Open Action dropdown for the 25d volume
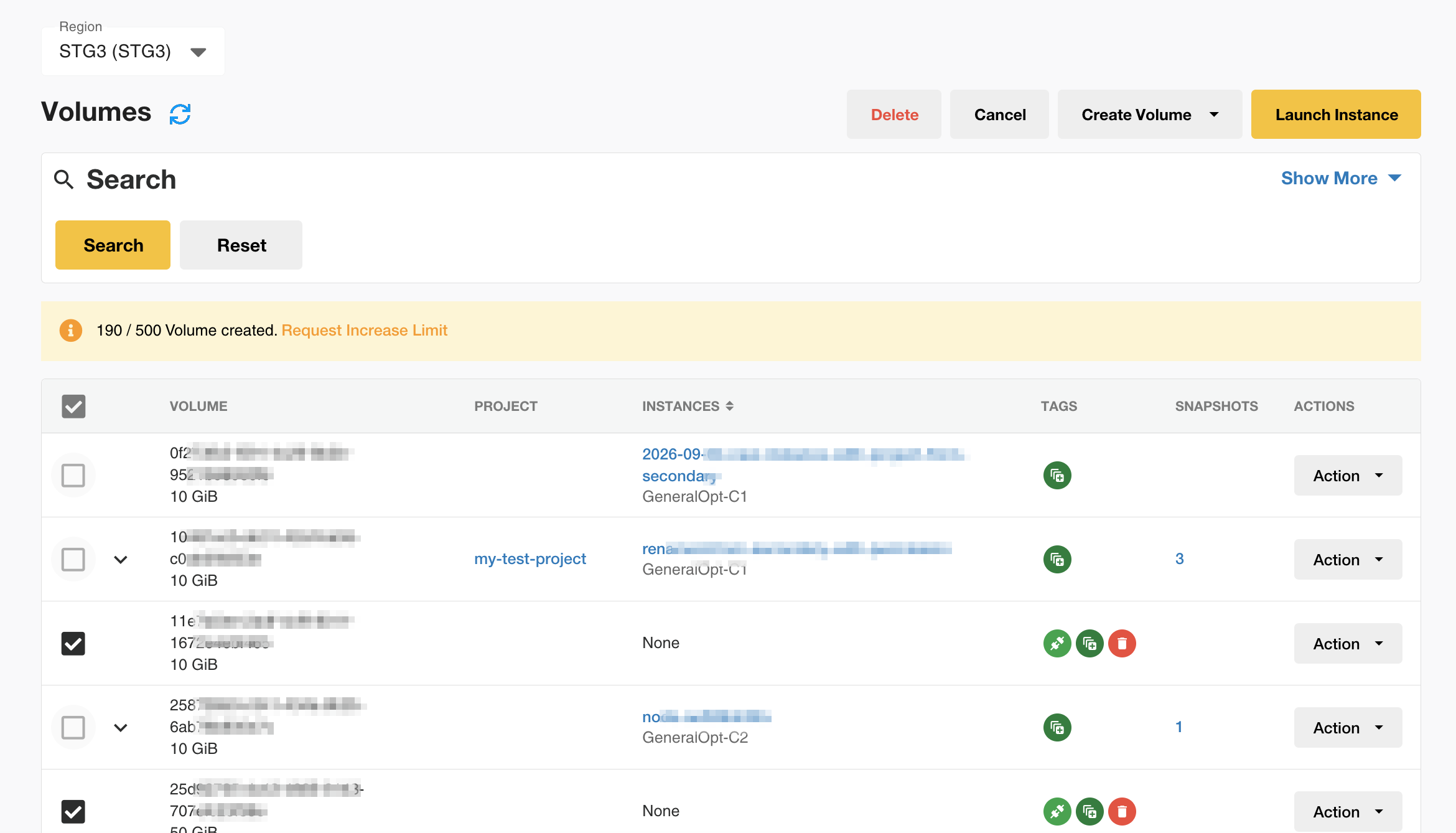The width and height of the screenshot is (1456, 833). point(1348,812)
